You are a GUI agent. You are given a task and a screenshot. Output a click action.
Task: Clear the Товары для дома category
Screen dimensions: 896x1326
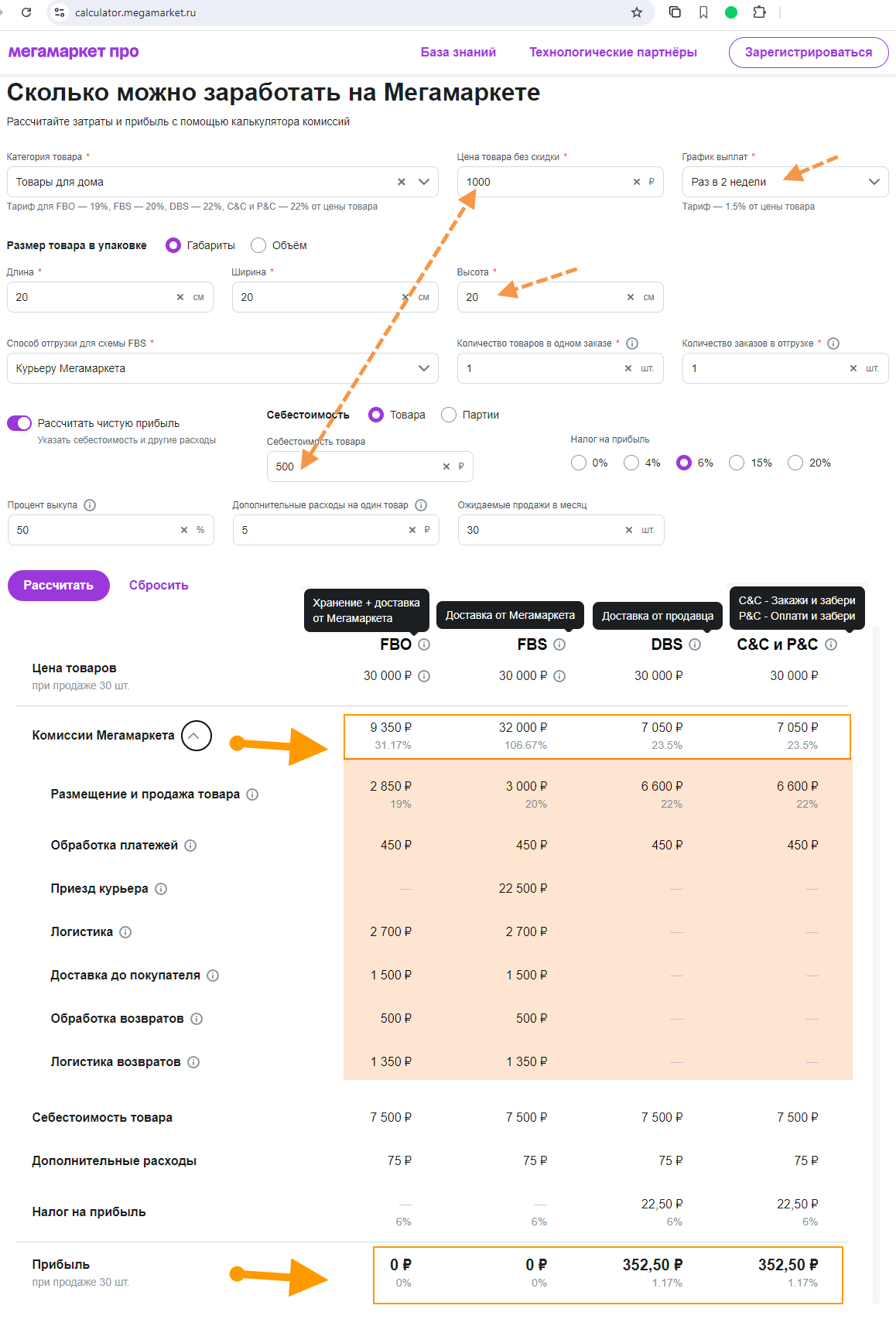[x=402, y=182]
